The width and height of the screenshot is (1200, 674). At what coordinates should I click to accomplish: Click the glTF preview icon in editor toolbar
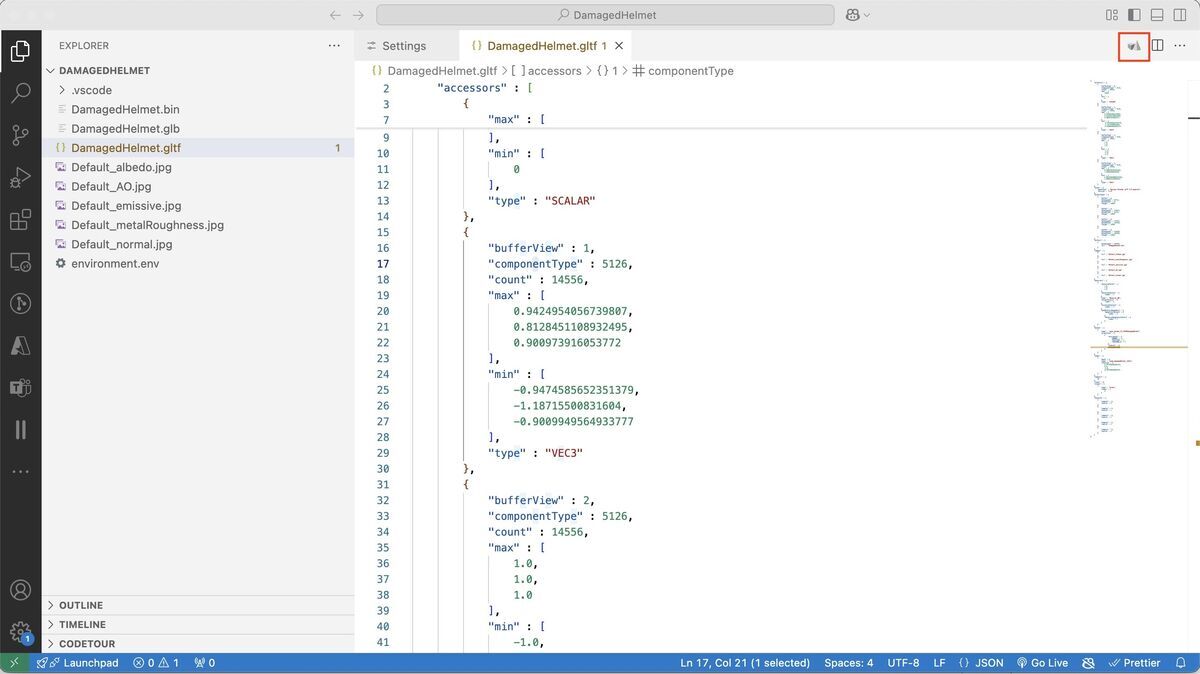coord(1134,46)
